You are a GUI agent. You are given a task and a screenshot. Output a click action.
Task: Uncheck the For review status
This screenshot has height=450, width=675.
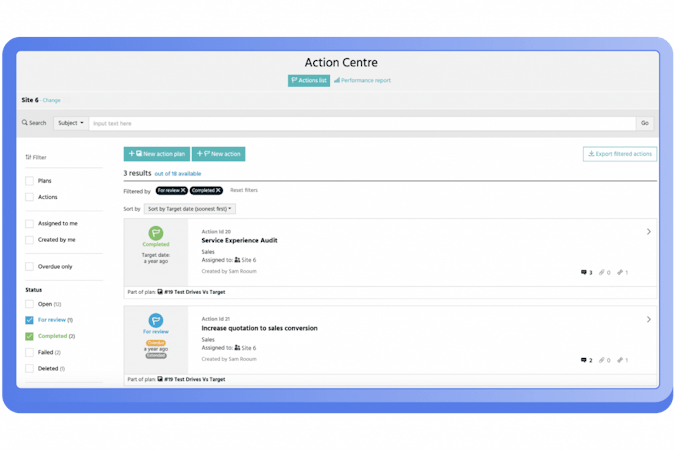point(29,320)
